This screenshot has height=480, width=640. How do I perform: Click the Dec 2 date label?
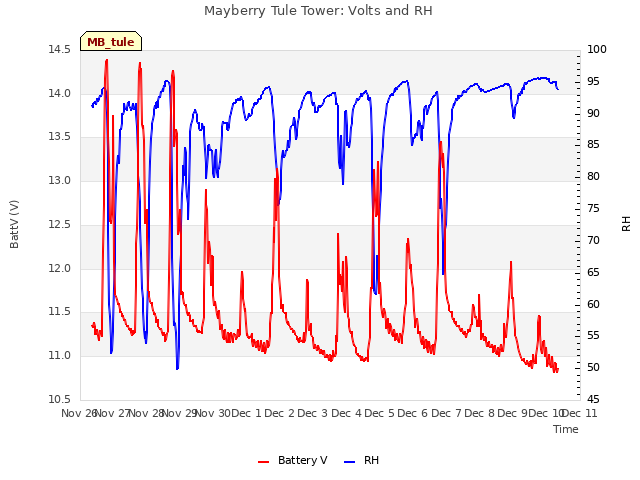[280, 413]
